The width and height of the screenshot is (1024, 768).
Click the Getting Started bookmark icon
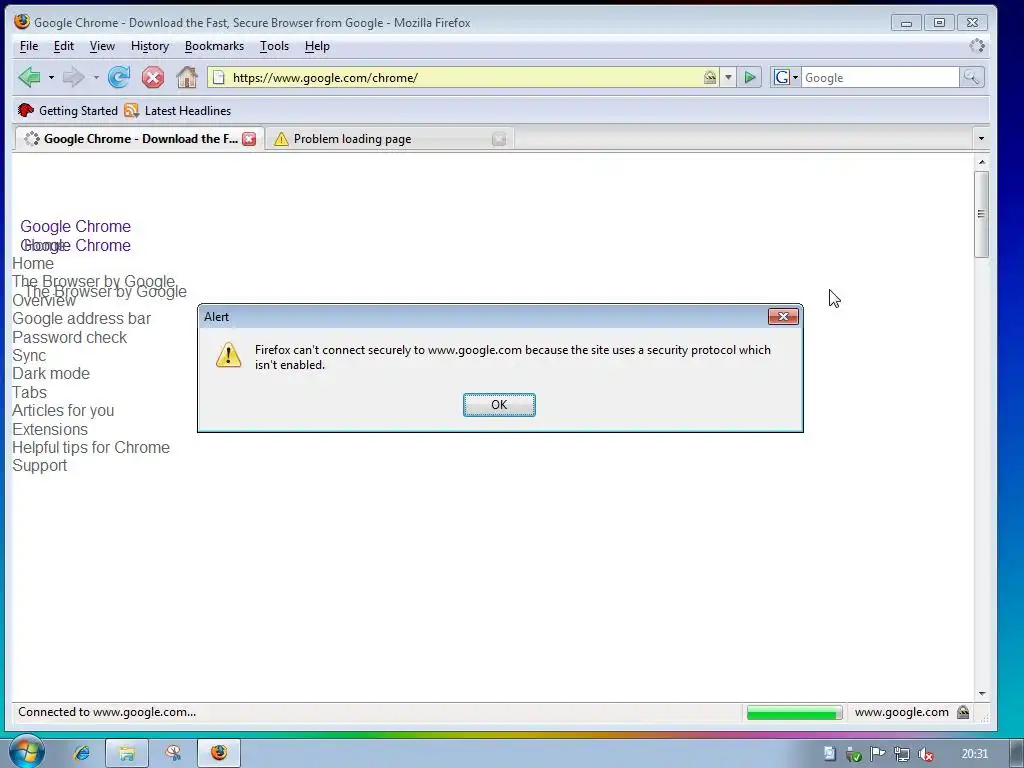[26, 110]
